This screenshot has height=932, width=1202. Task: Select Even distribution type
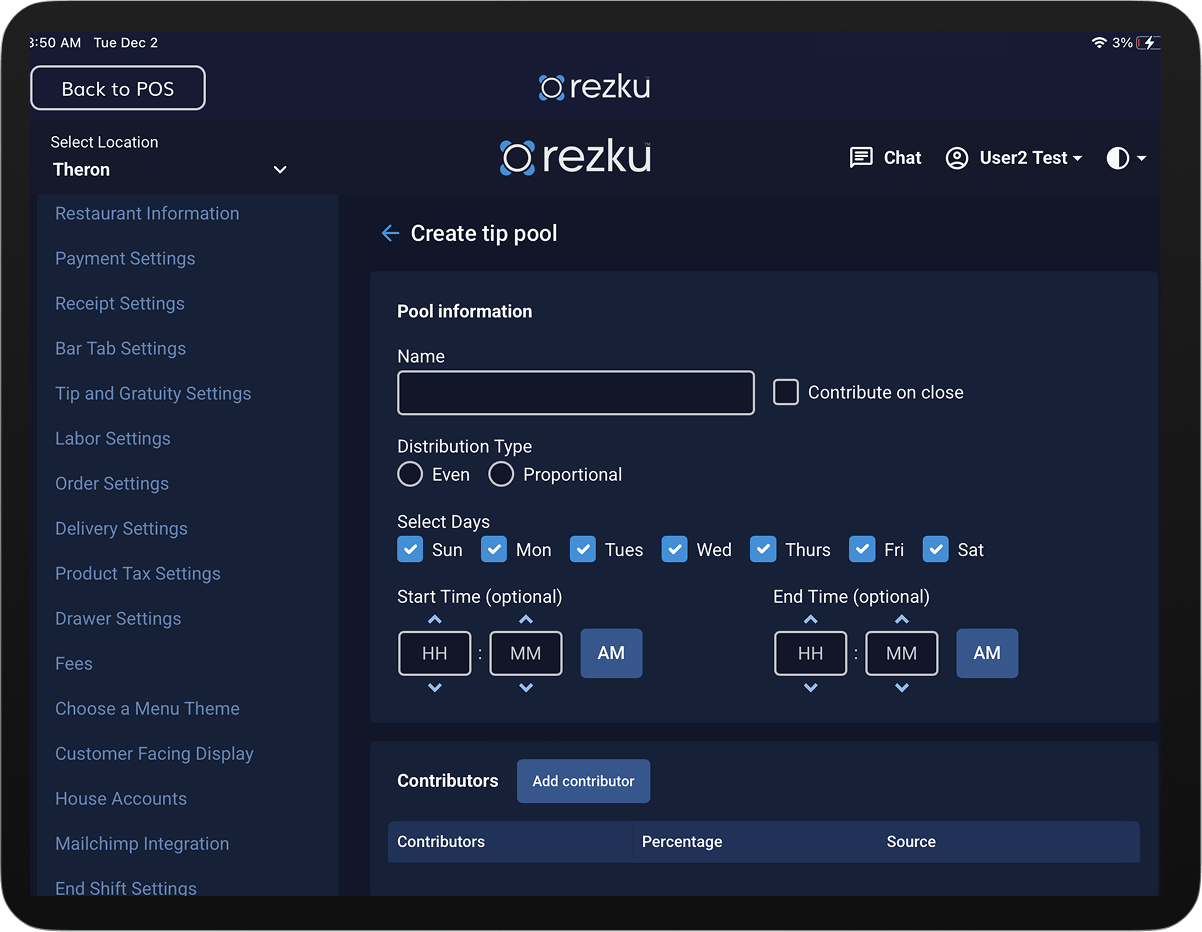(x=410, y=474)
